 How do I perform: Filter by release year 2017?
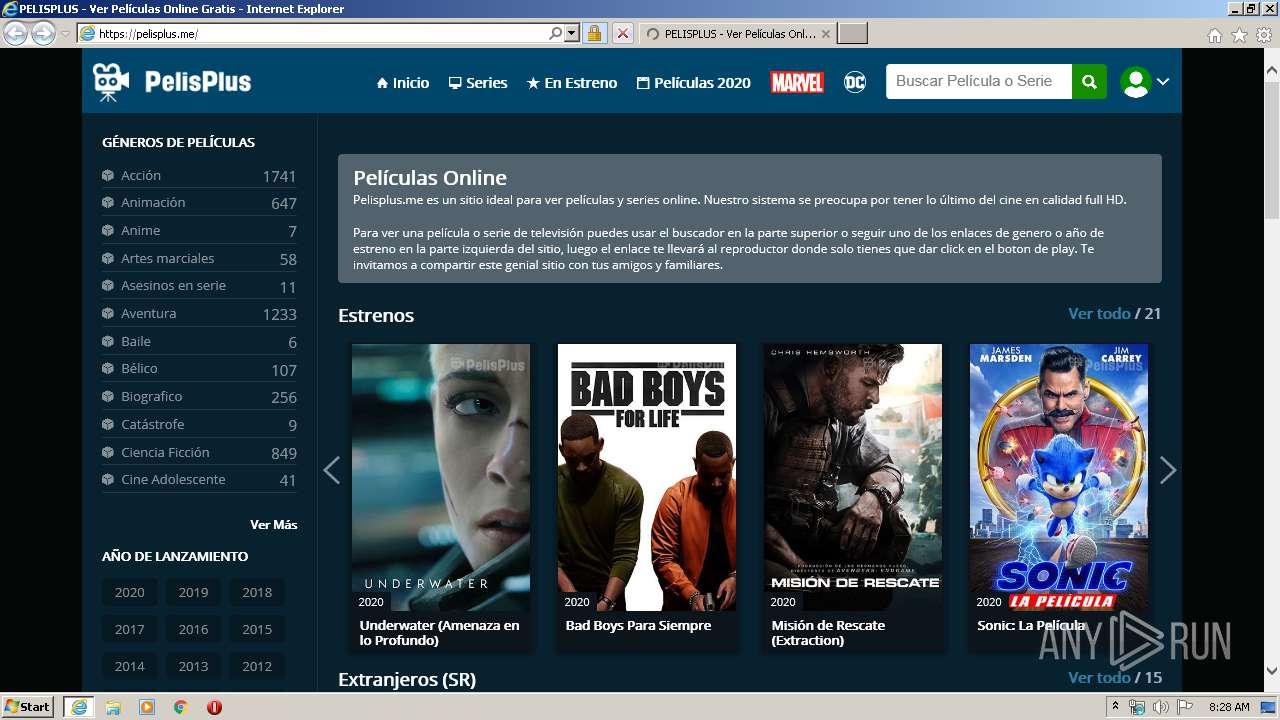129,629
